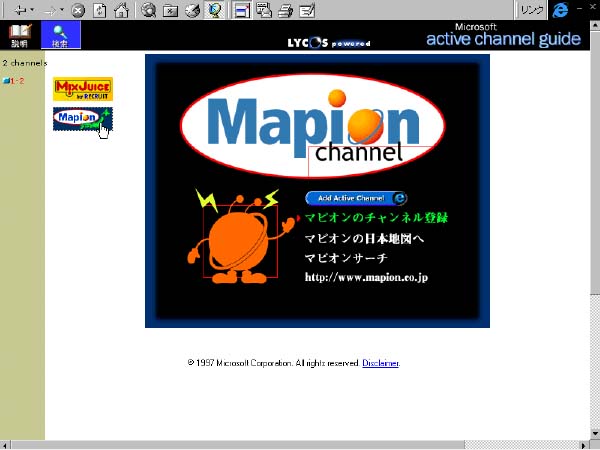Click the horizontal scrollbar thumb
Image resolution: width=600 pixels, height=450 pixels.
237,445
